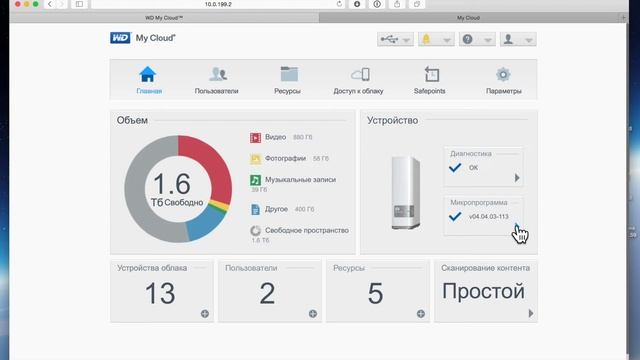Click the WD logo

[120, 38]
